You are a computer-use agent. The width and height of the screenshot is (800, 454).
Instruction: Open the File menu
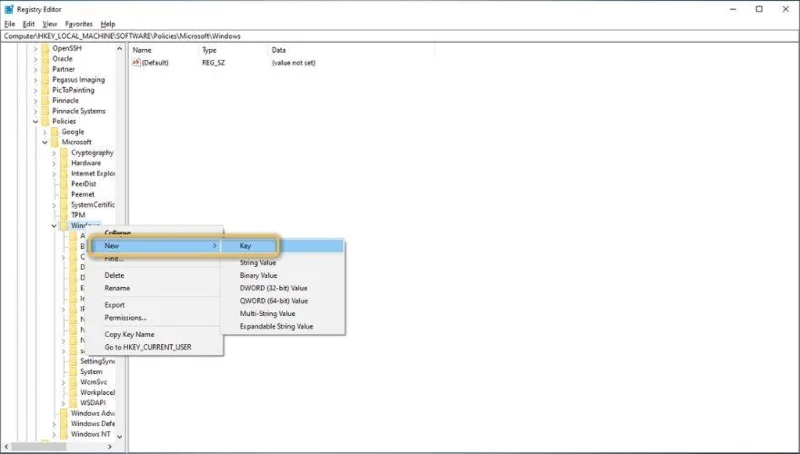10,24
